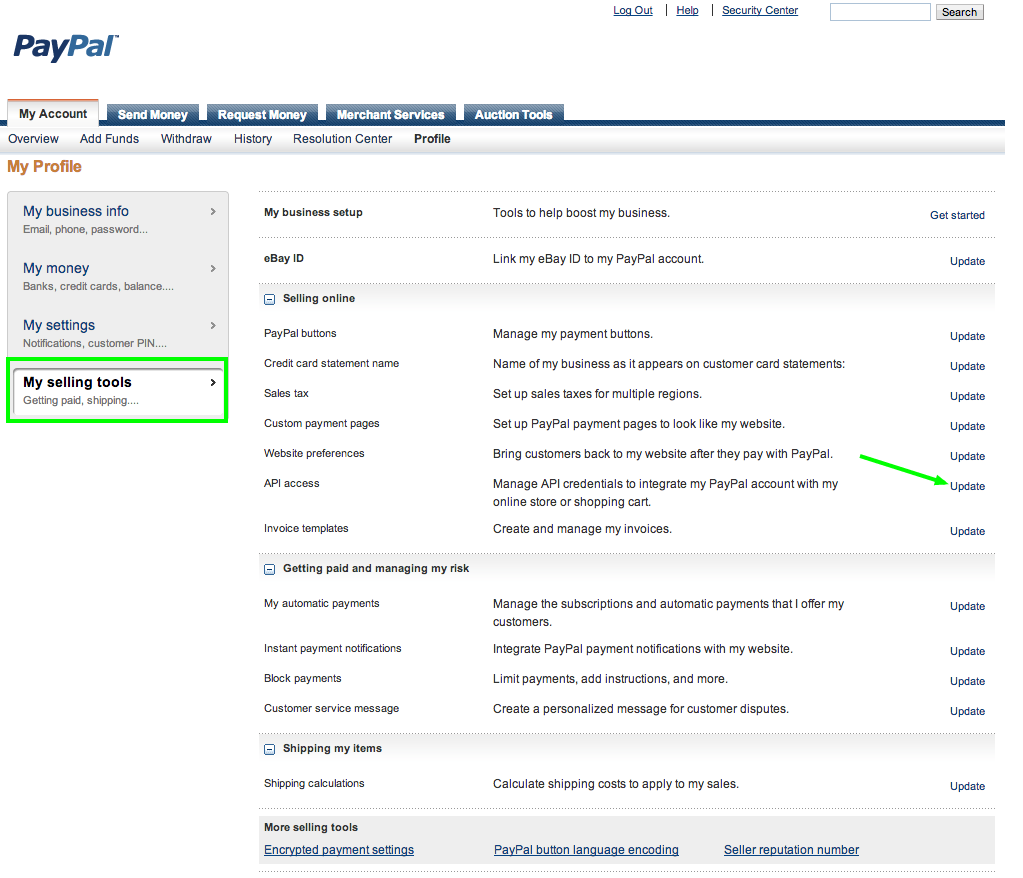Open Encrypted payment settings
The height and width of the screenshot is (878, 1023).
click(338, 849)
